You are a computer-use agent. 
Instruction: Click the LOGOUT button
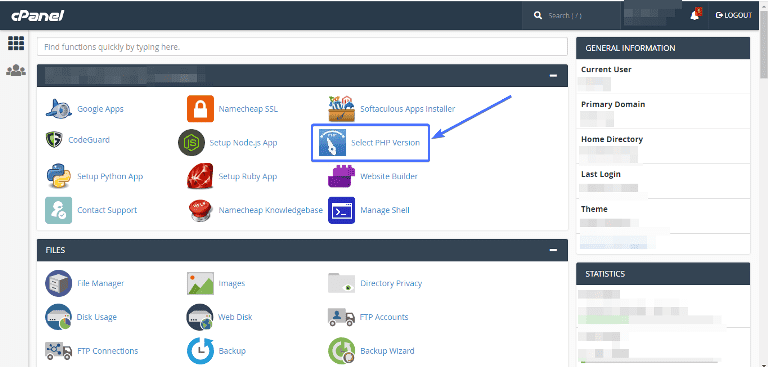click(734, 15)
